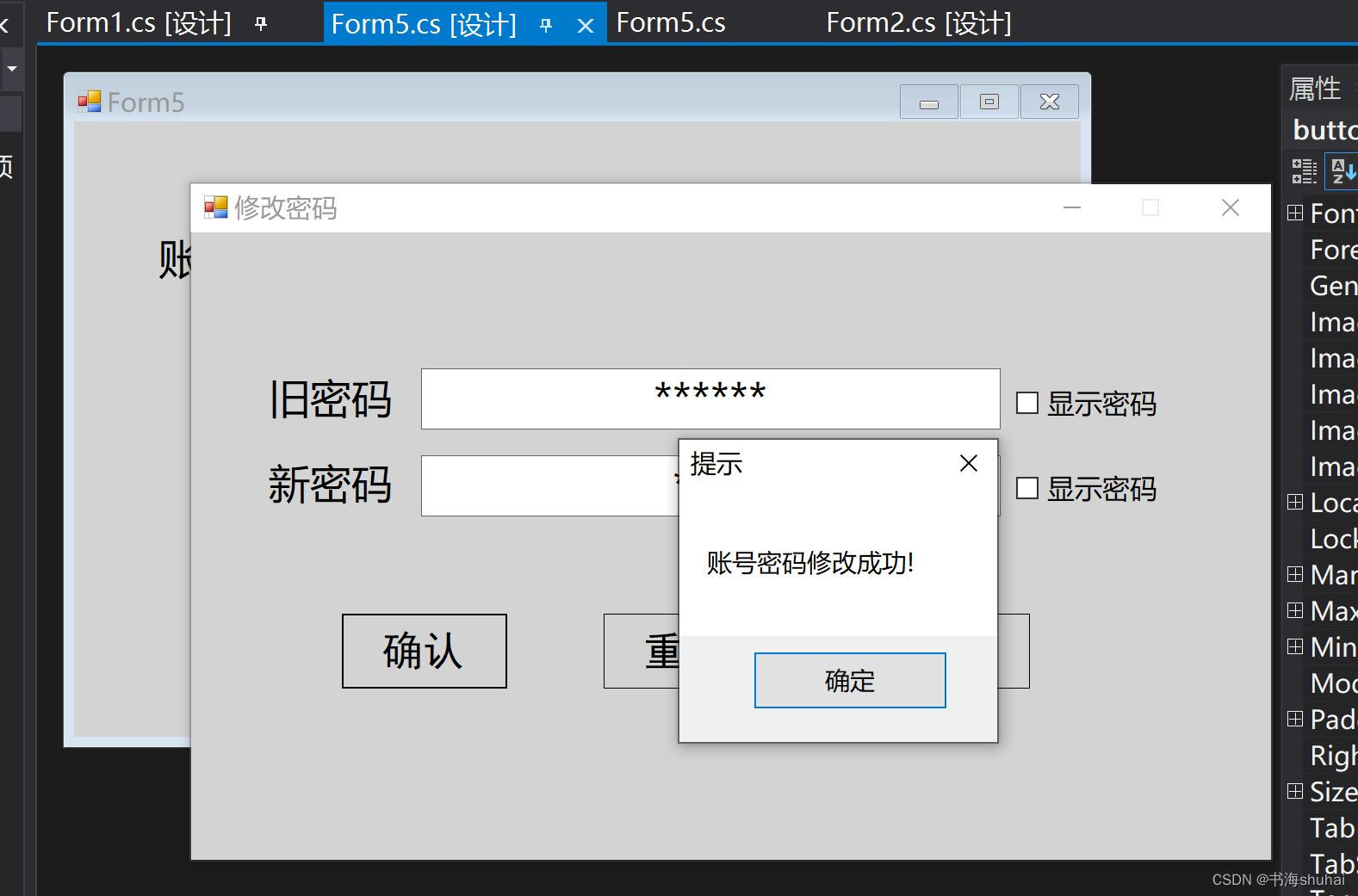
Task: Close the 修改密码 window
Action: tap(1231, 207)
